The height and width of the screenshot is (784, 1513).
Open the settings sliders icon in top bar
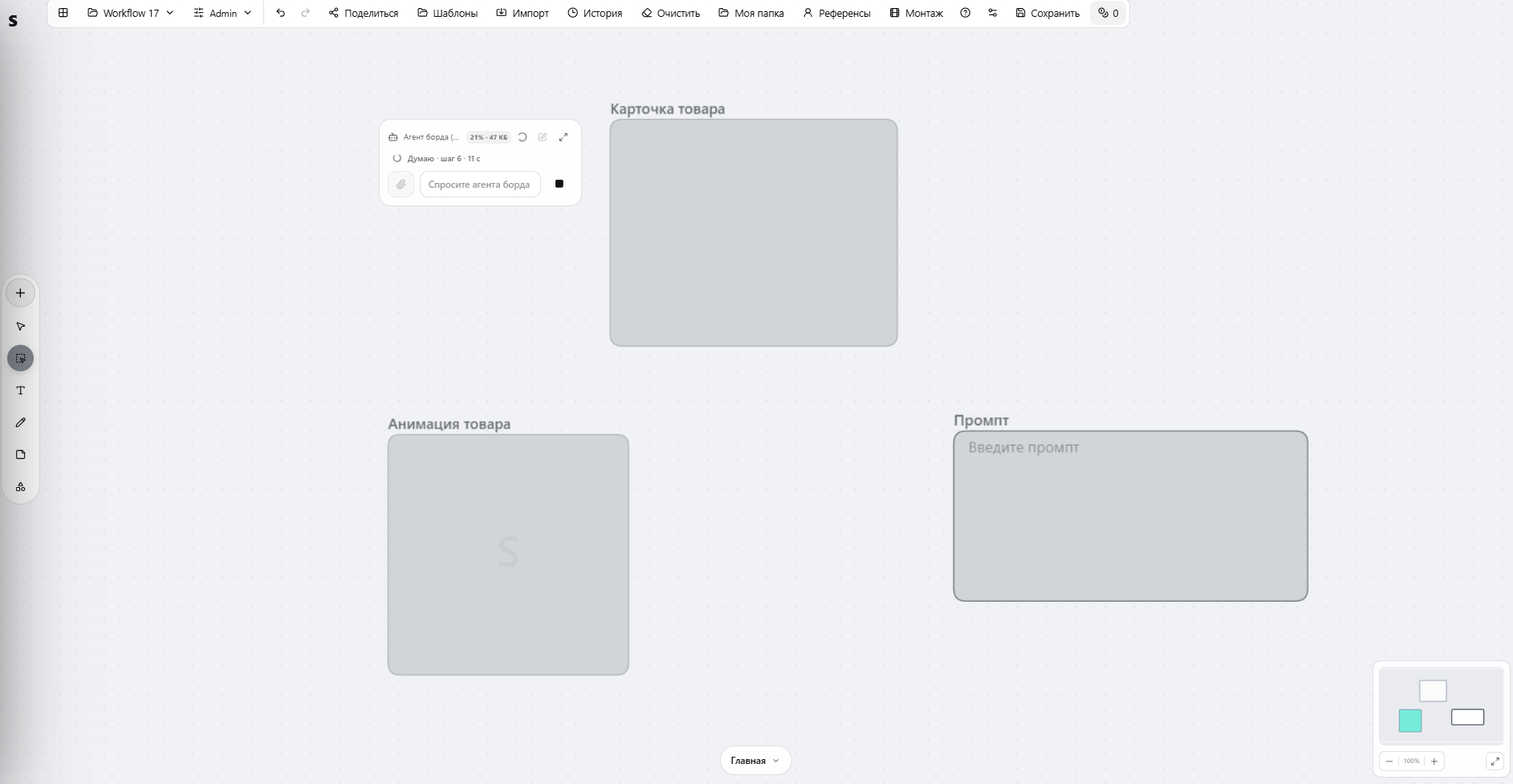[x=993, y=13]
